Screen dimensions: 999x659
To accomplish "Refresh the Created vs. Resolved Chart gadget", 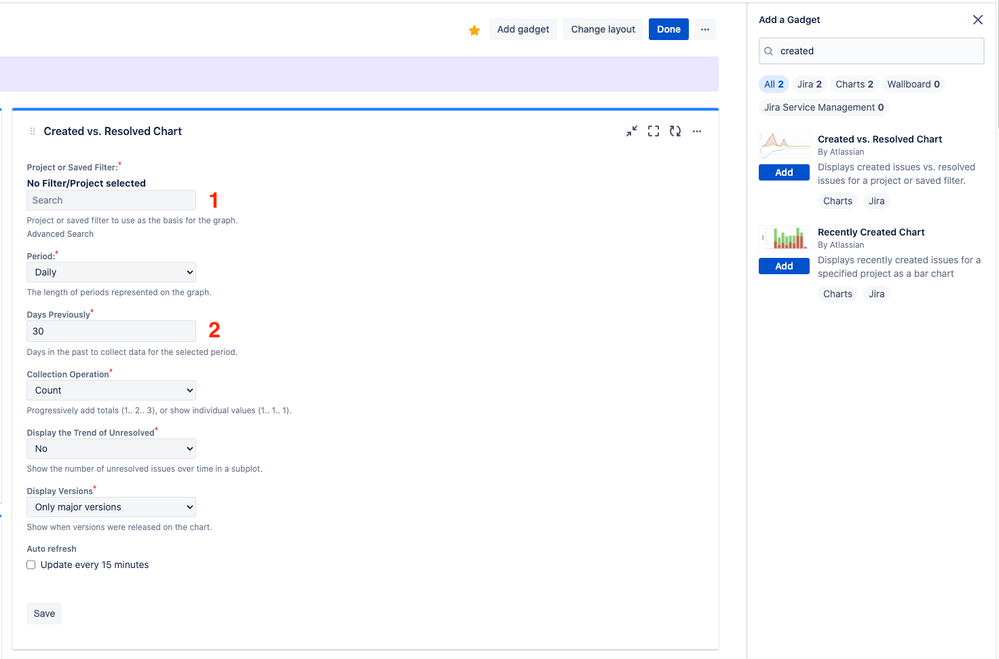I will tap(675, 131).
